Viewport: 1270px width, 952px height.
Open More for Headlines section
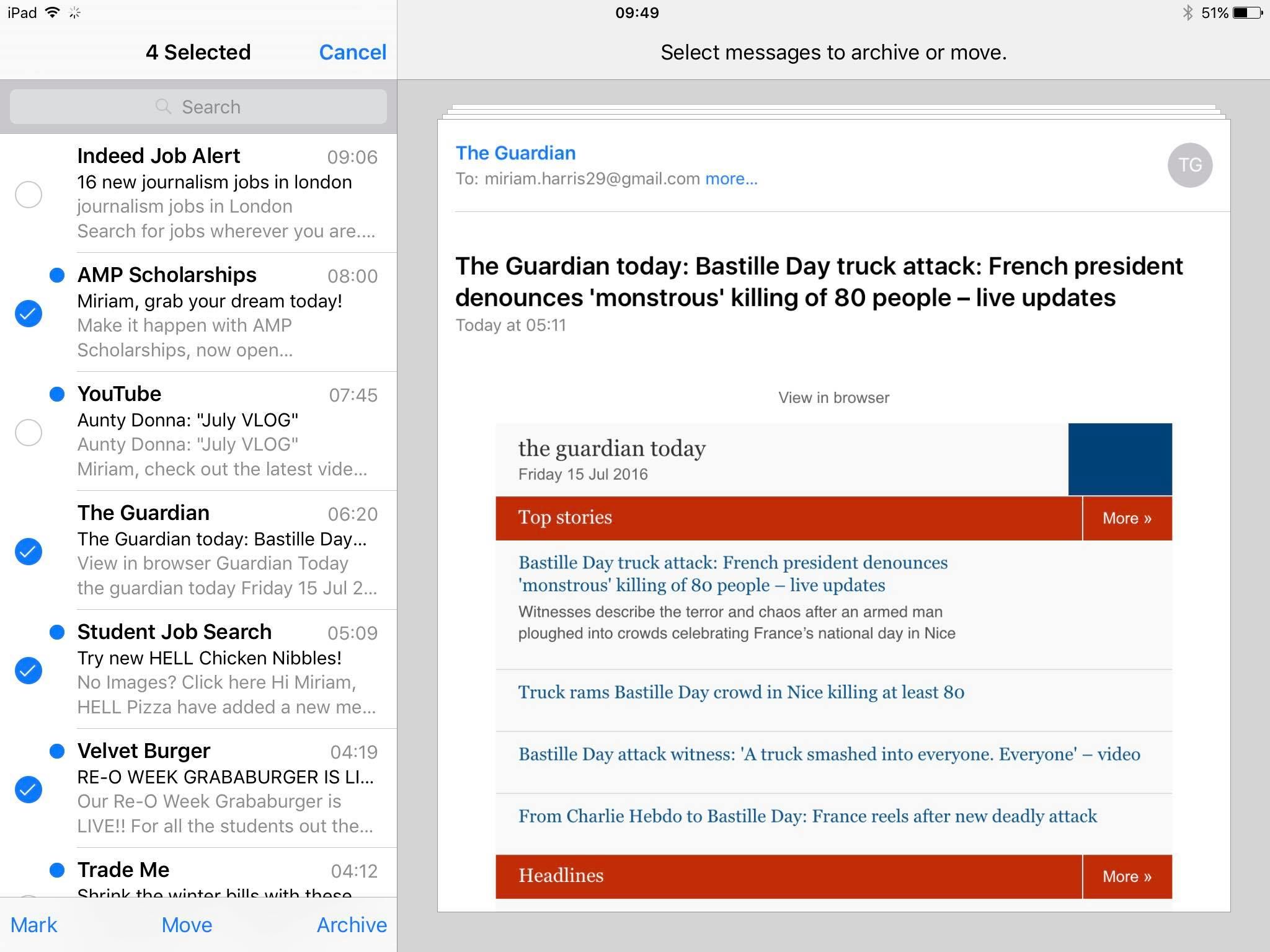coord(1126,876)
